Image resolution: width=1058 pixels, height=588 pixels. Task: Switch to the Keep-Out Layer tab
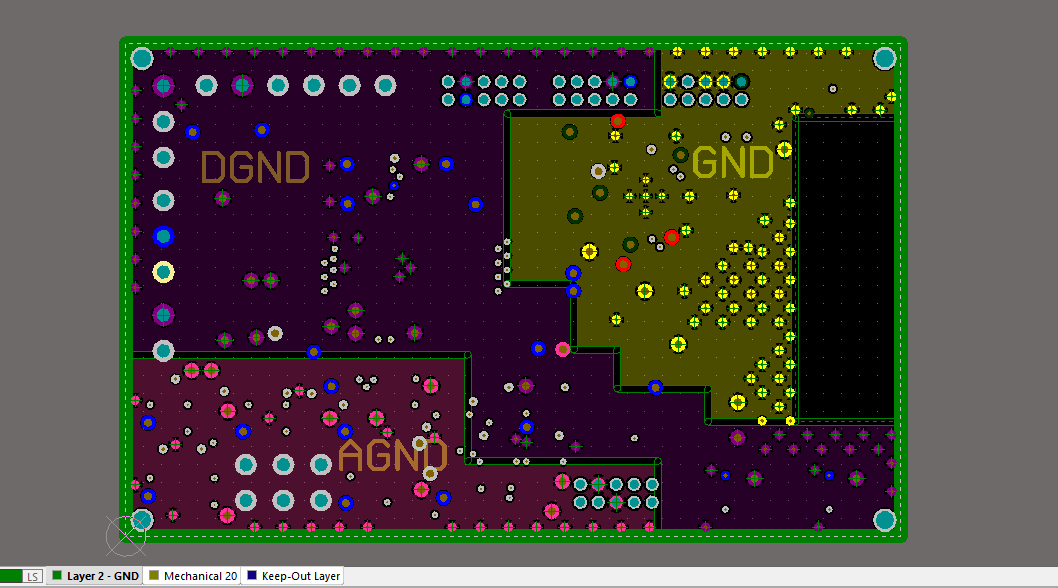point(300,576)
